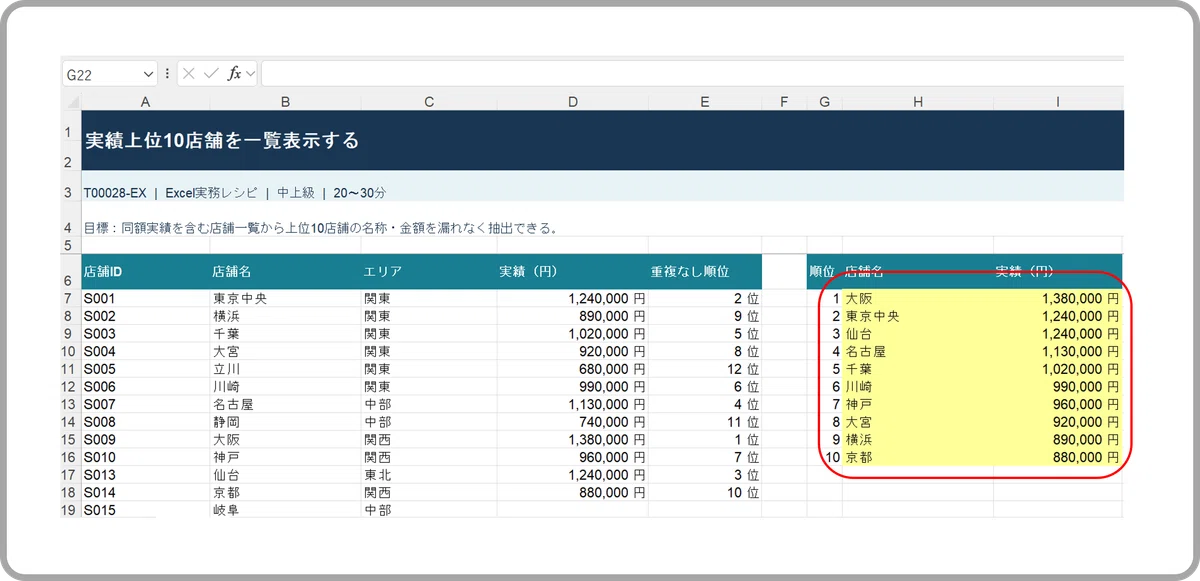Click the '店舗名' header in column B

tap(285, 271)
